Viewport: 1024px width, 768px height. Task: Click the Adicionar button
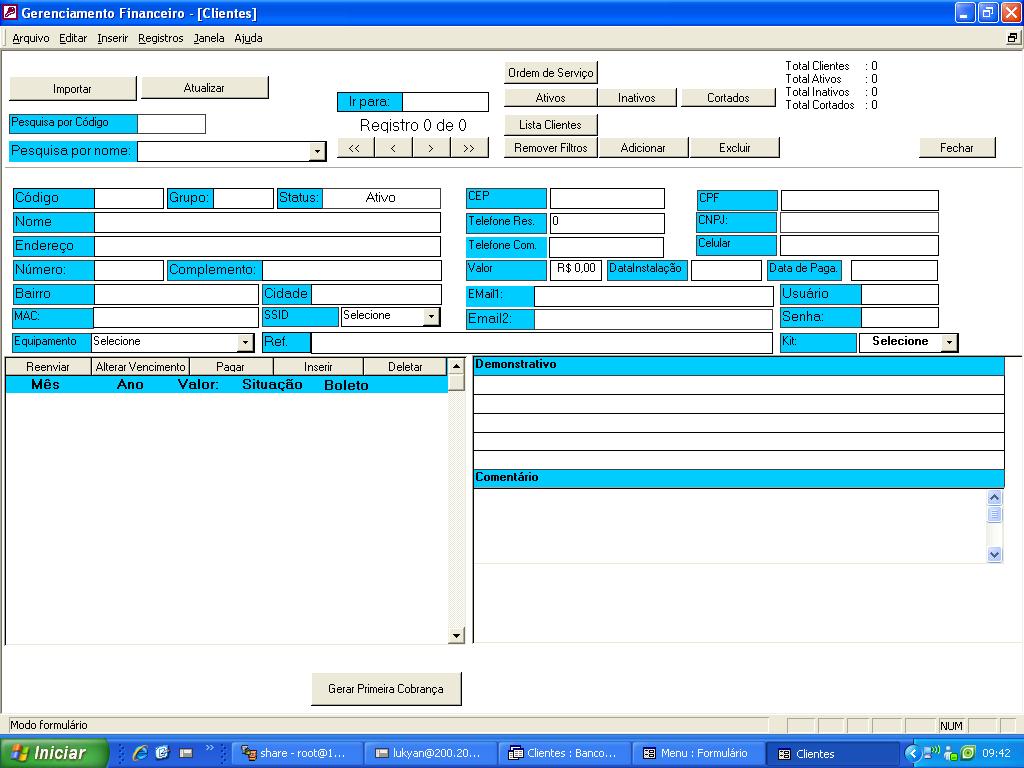(643, 148)
